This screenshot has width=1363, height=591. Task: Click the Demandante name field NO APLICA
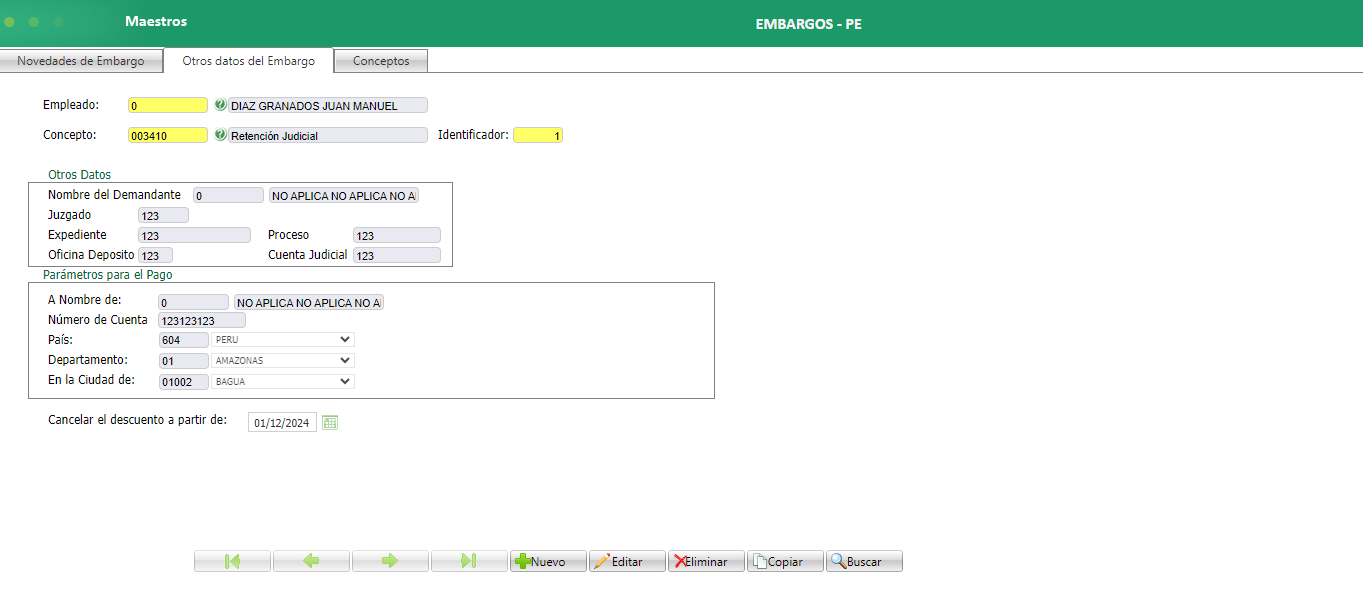(x=344, y=196)
